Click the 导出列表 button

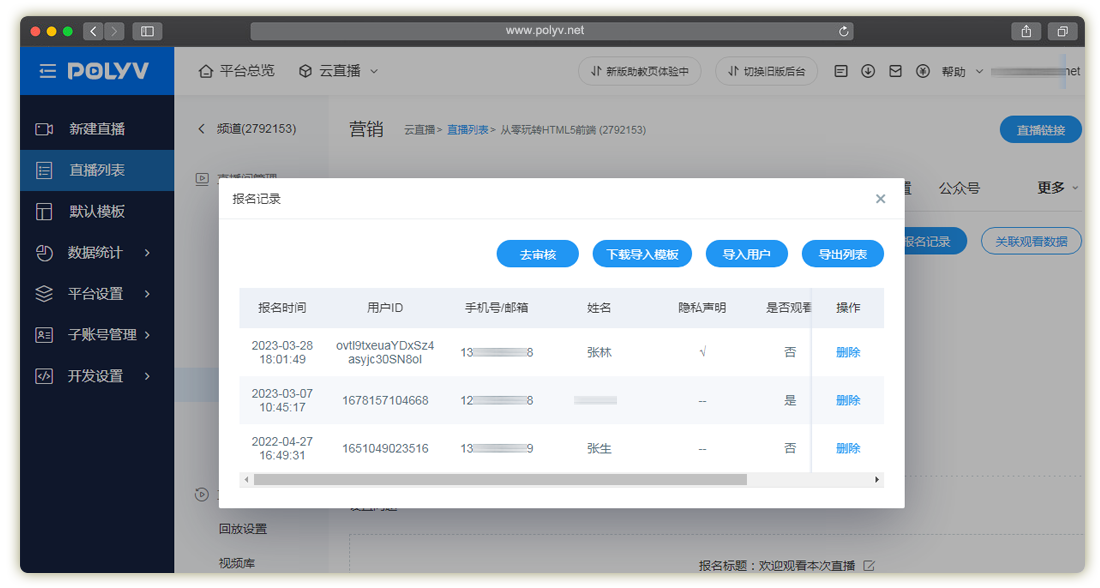[x=842, y=255]
